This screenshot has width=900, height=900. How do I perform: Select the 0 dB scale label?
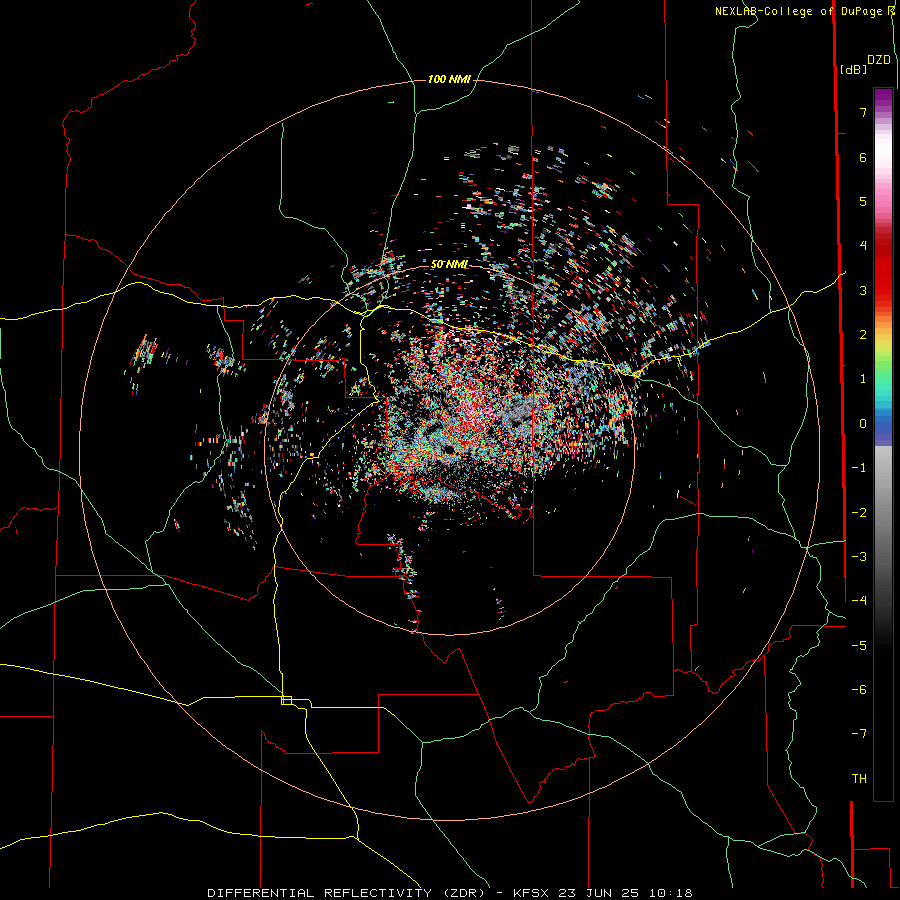[x=863, y=424]
